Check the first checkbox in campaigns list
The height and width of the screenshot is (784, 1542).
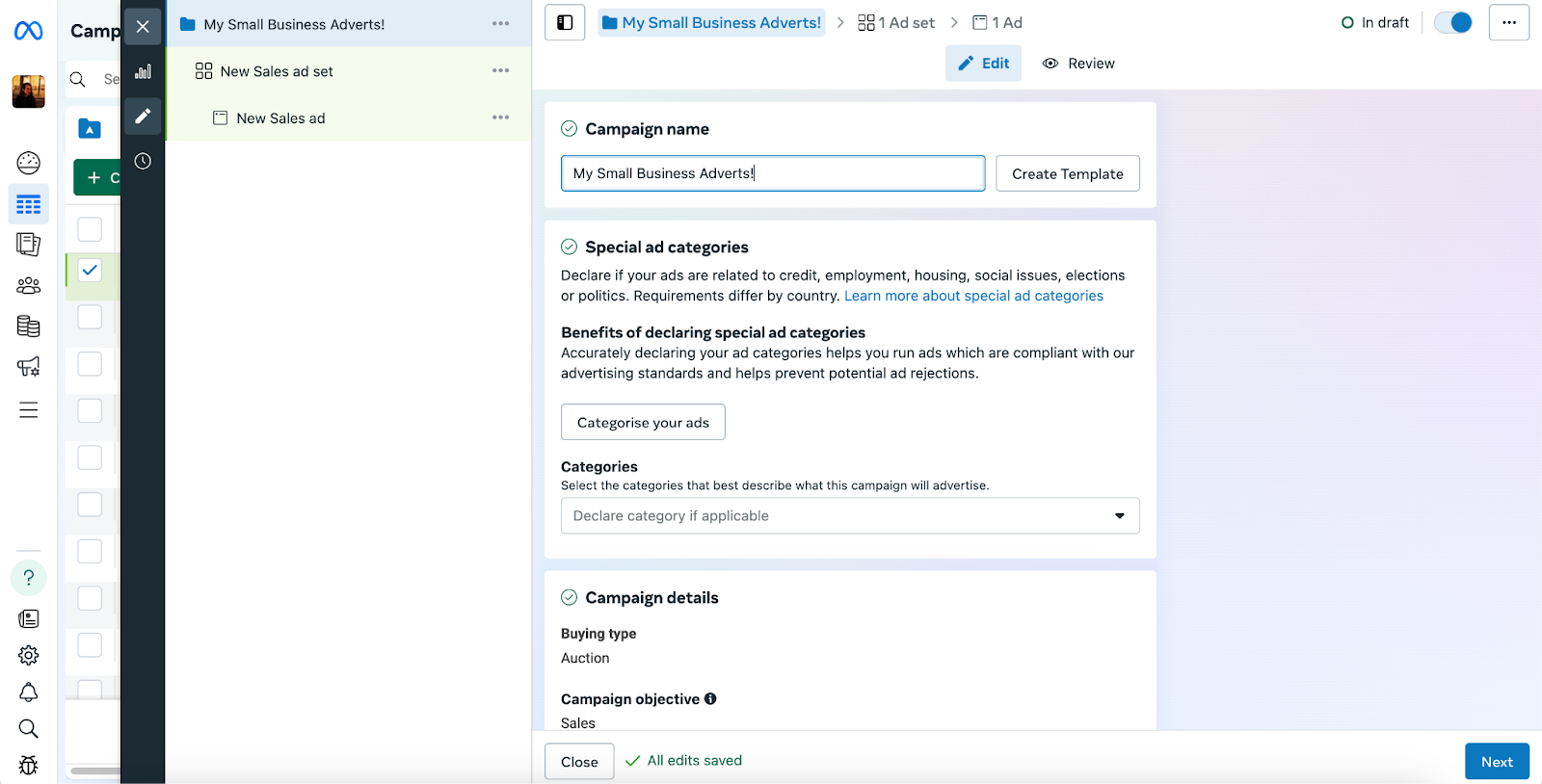pyautogui.click(x=90, y=229)
